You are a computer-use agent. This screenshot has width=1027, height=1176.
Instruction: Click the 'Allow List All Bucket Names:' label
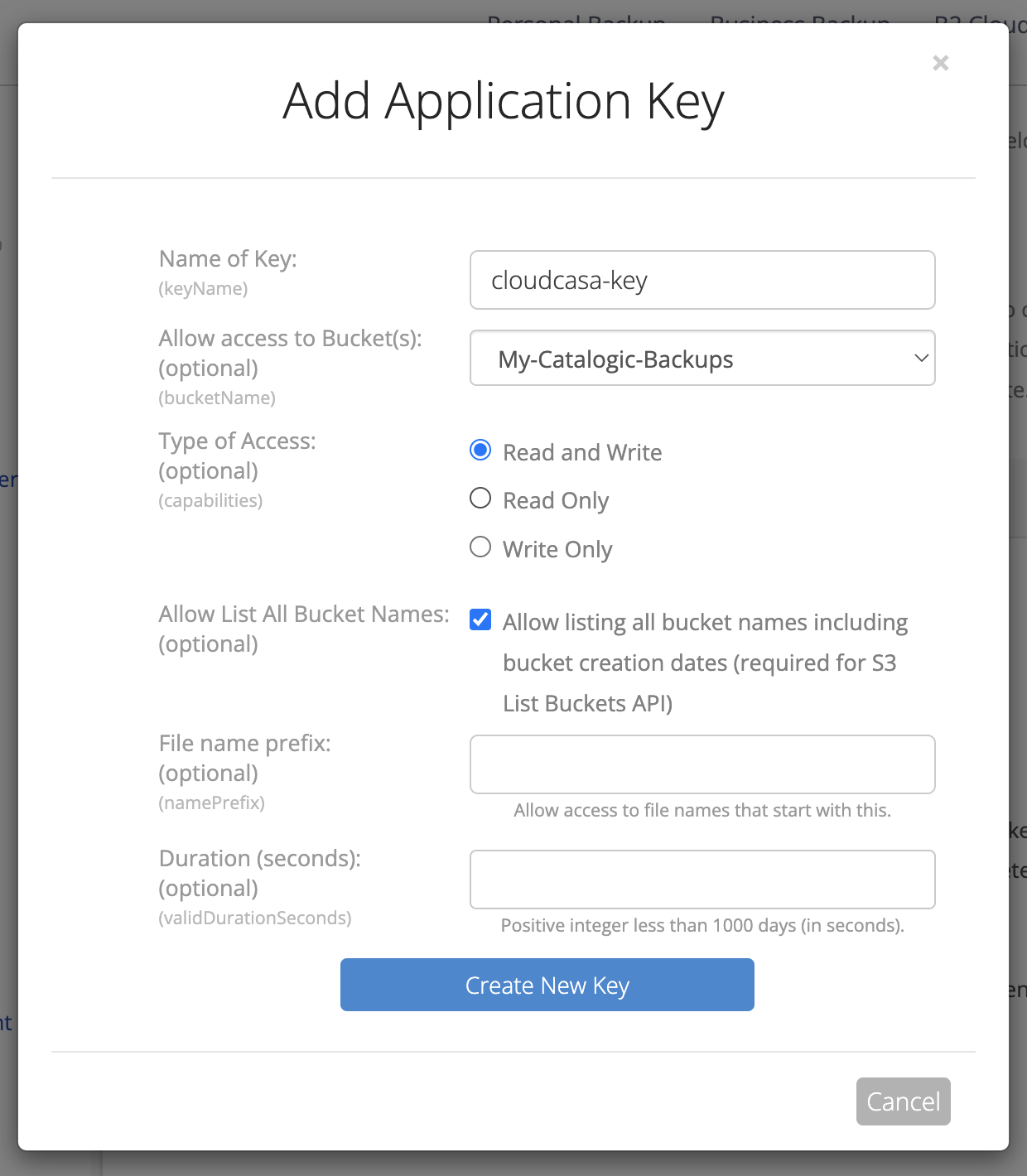pyautogui.click(x=304, y=614)
